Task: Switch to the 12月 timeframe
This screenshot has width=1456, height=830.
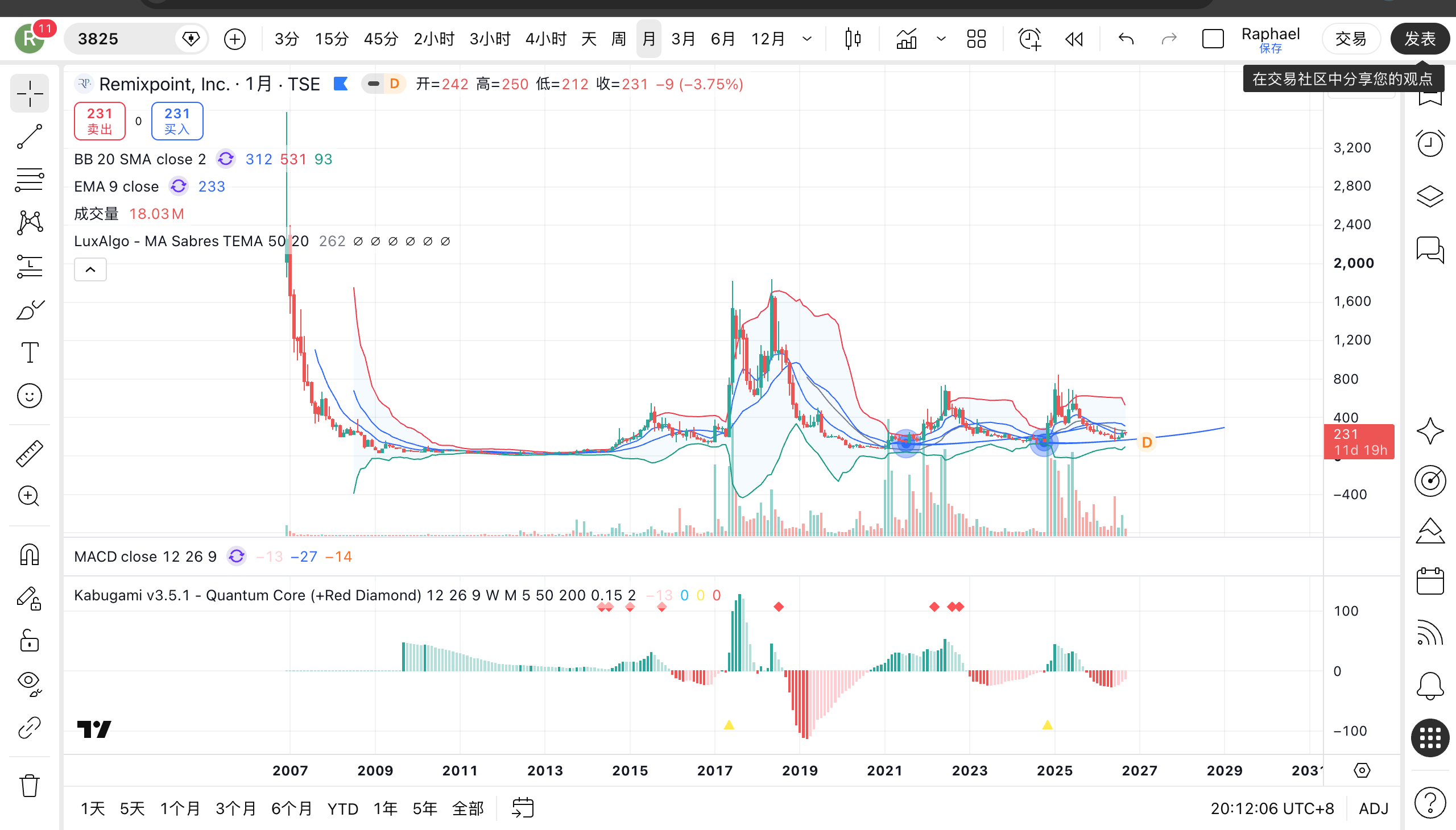Action: point(768,39)
